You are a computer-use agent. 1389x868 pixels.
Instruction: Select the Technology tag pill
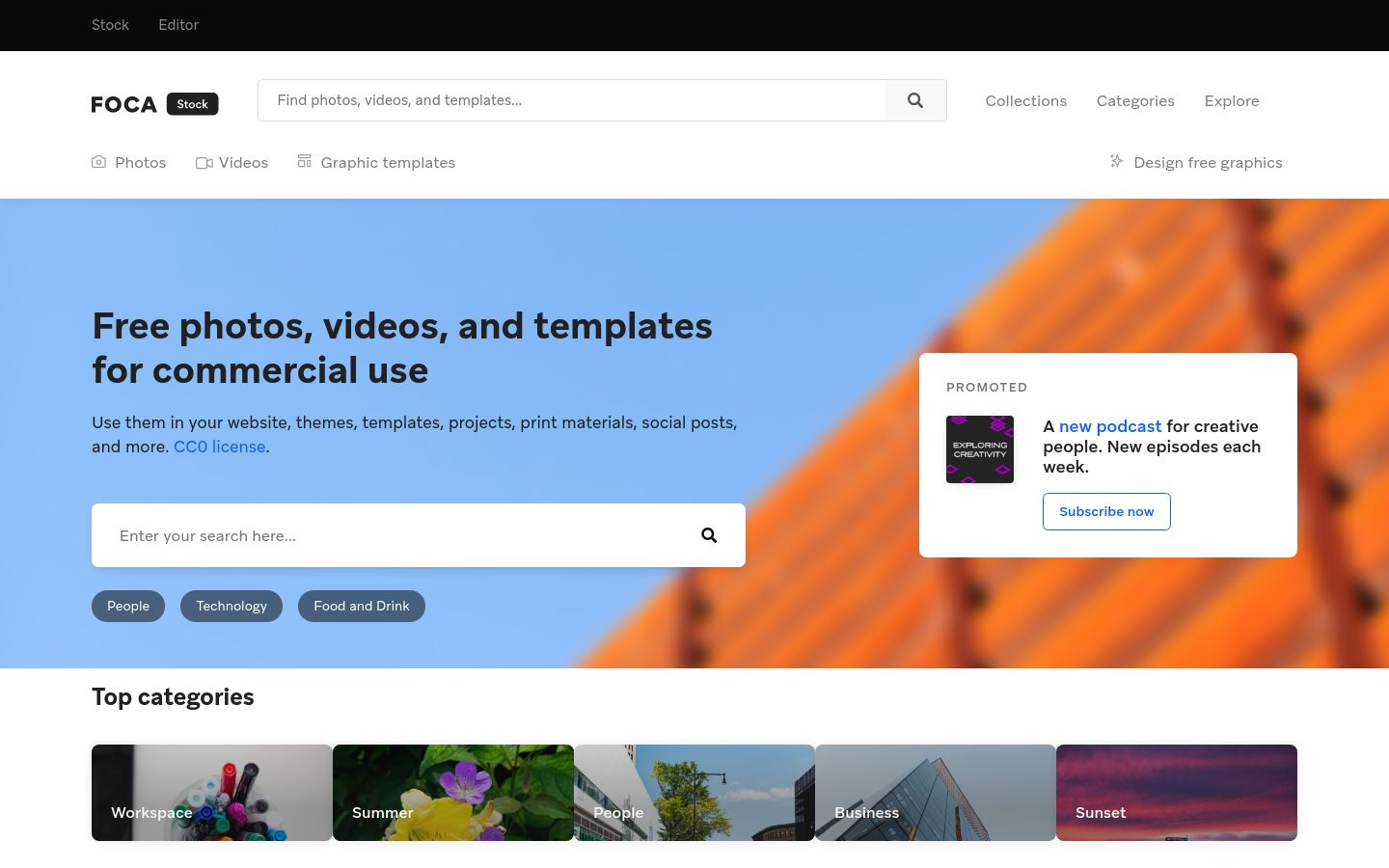pos(231,606)
